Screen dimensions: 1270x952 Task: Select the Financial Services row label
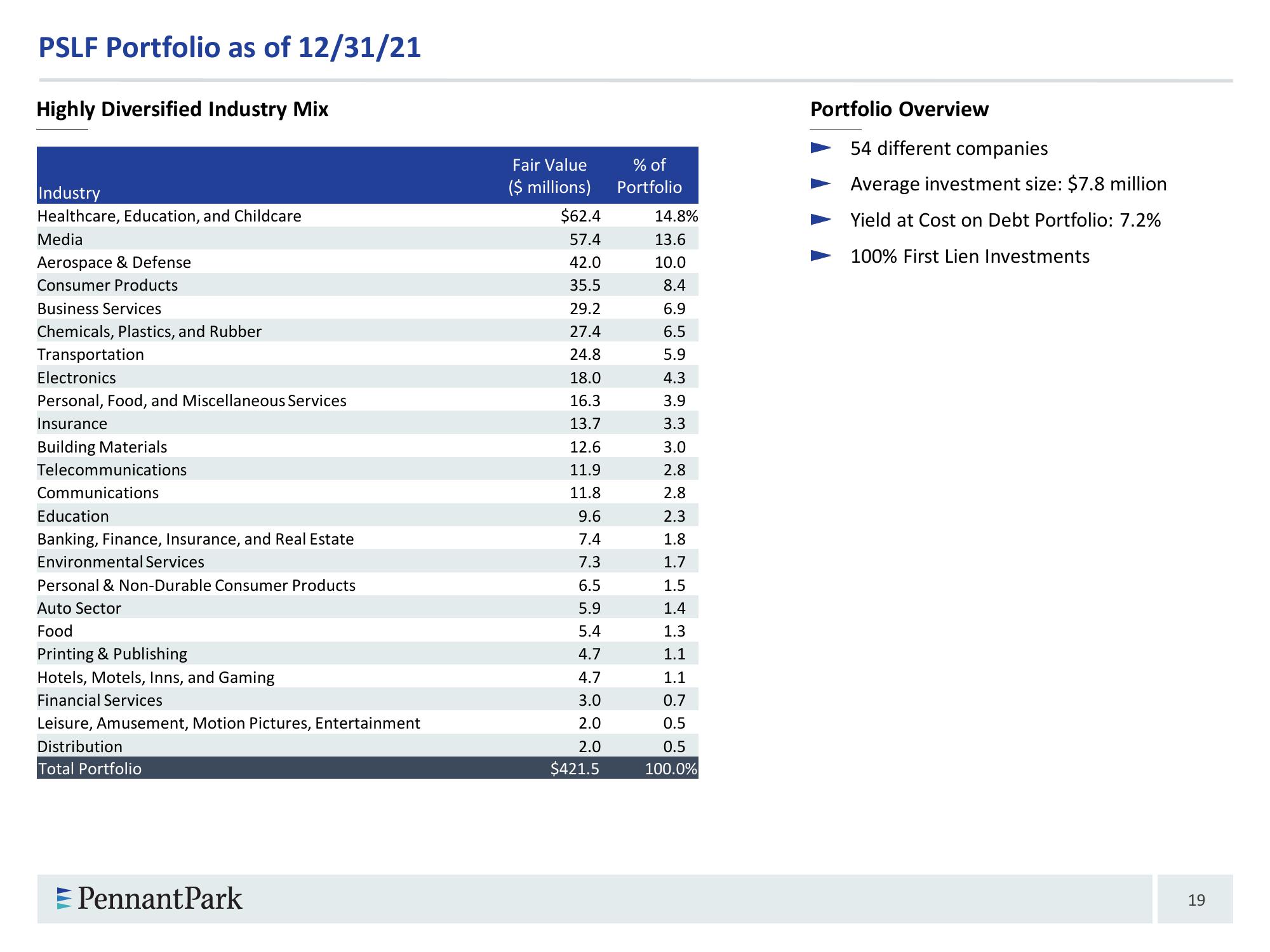(100, 701)
